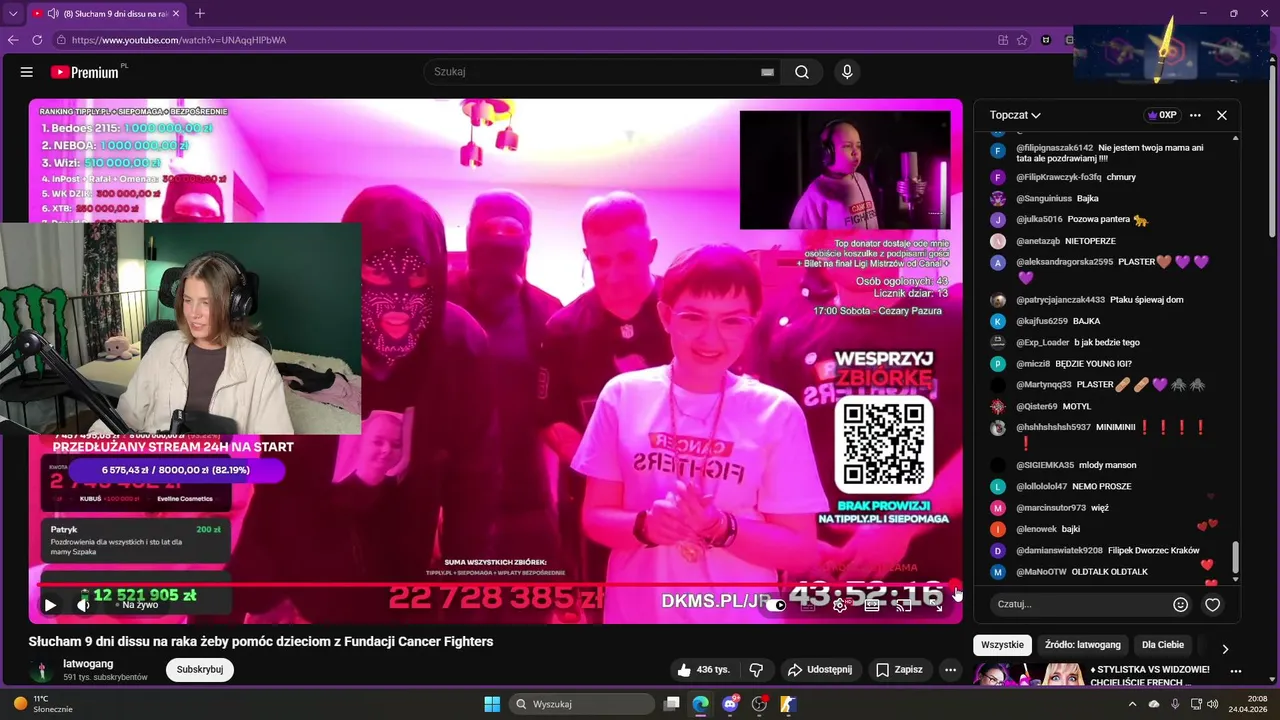Open the latwogang channel avatar
Screen dimensions: 1280x720
[42, 670]
